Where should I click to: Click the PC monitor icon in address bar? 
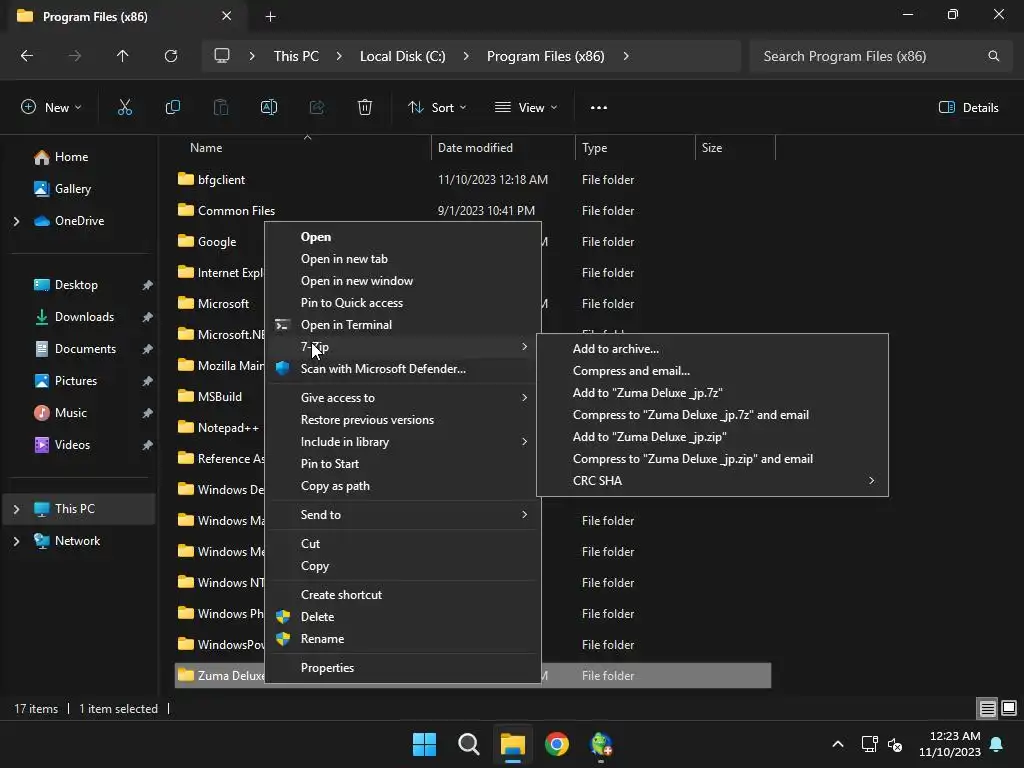[x=222, y=56]
